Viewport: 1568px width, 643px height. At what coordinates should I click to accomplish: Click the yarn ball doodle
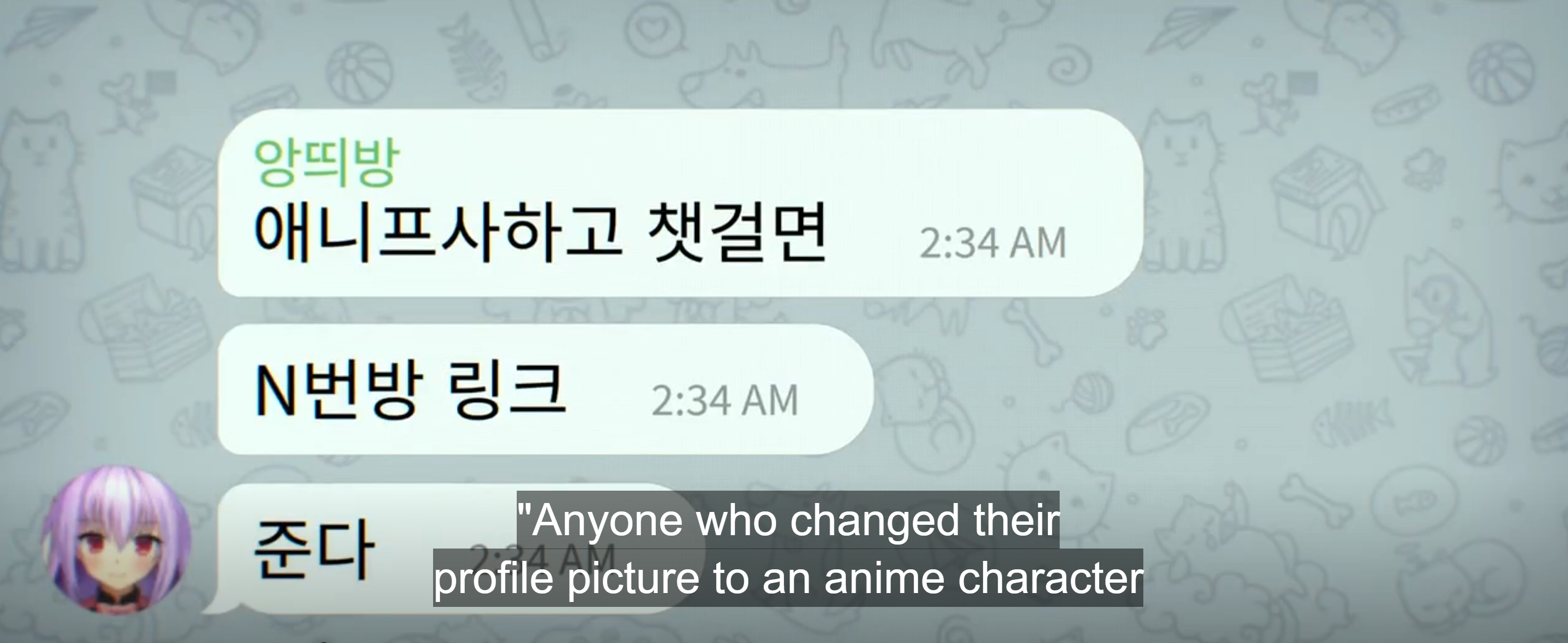1093,392
